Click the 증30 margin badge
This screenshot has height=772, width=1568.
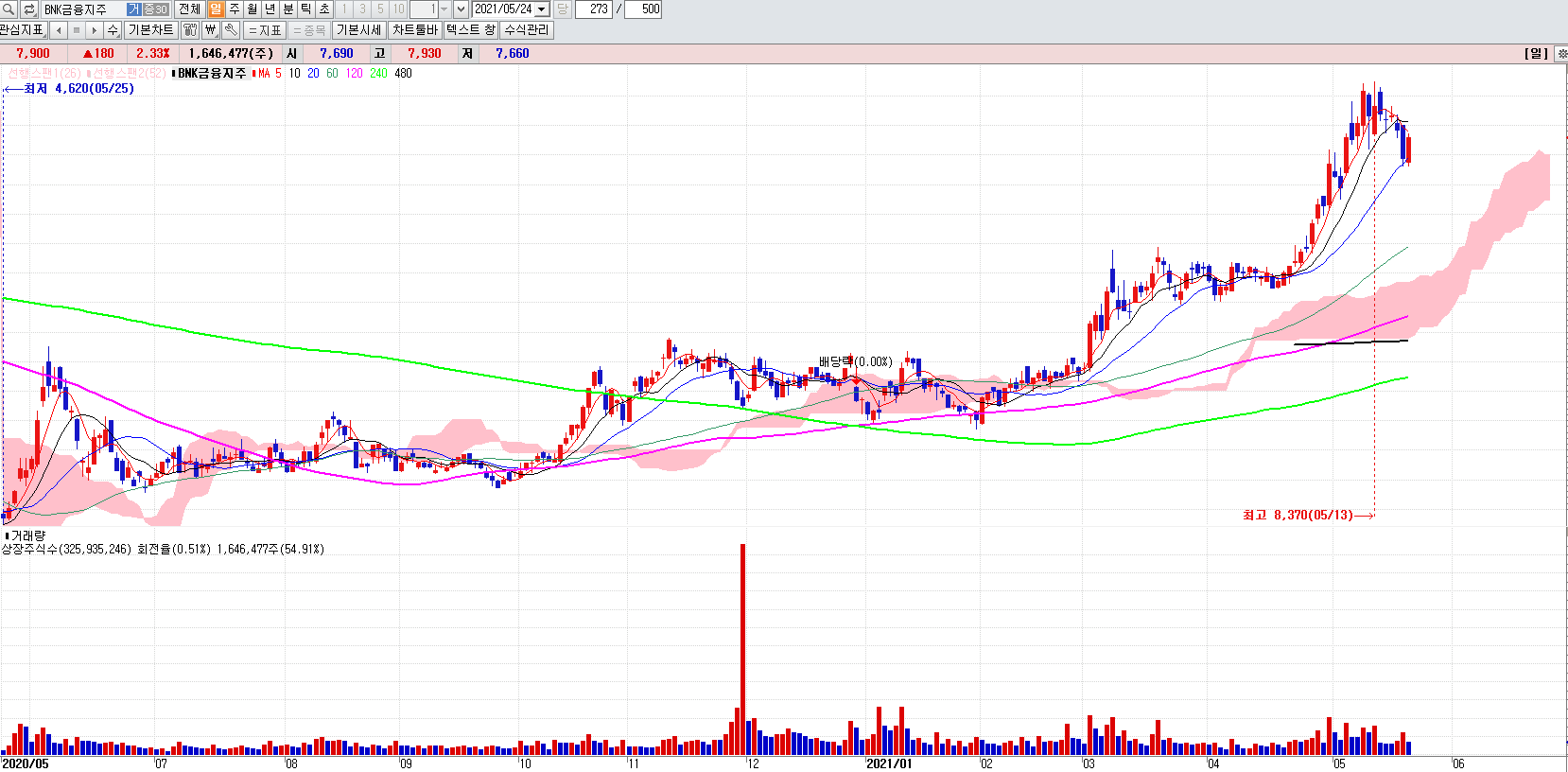[155, 9]
